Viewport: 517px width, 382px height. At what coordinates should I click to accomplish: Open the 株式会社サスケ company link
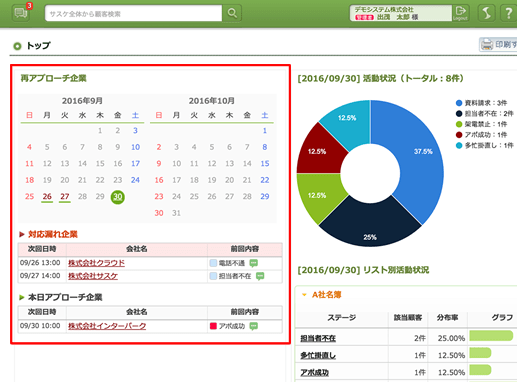coord(93,276)
